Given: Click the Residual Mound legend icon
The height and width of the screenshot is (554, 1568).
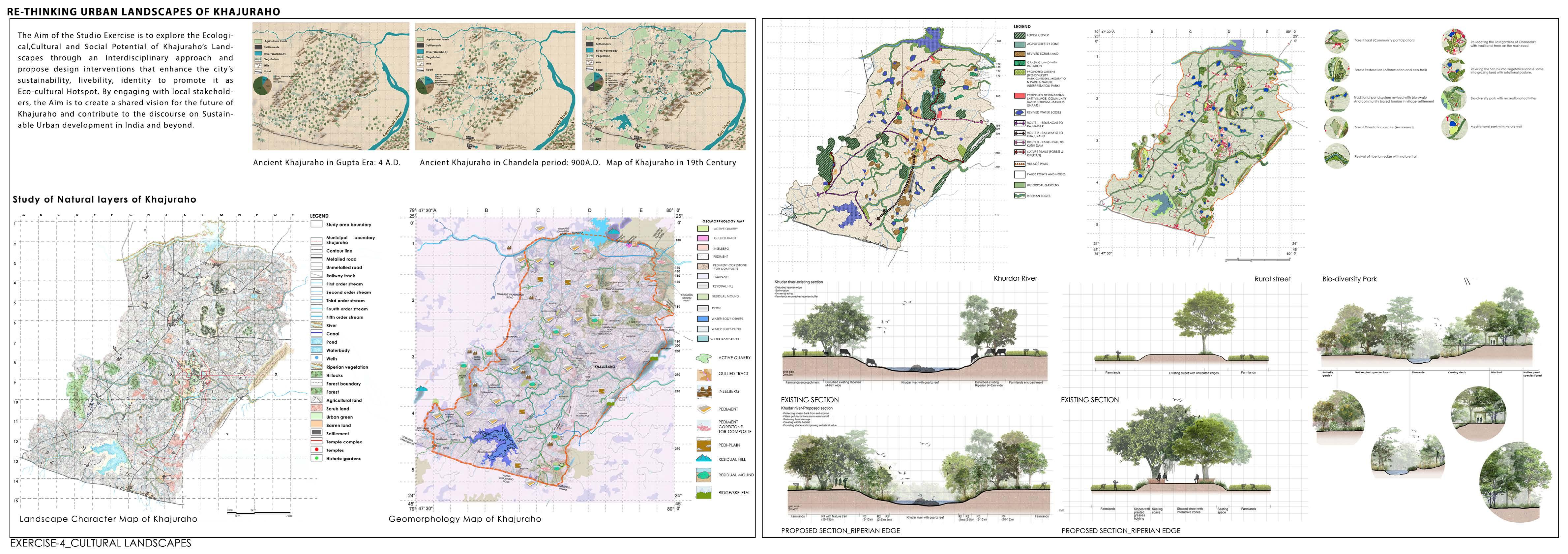Looking at the screenshot, I should [x=704, y=475].
